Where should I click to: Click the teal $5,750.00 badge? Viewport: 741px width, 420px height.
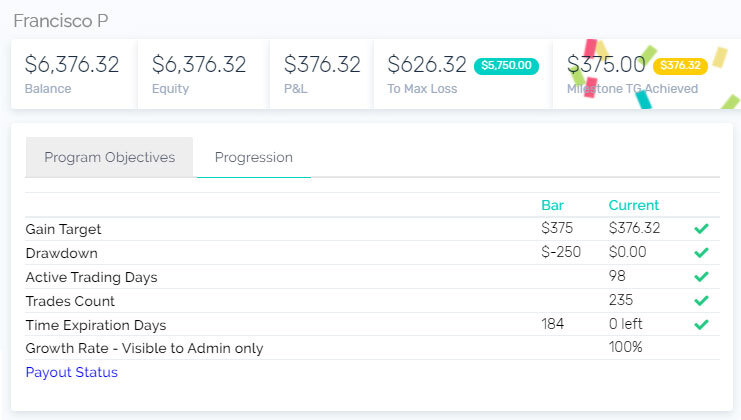tap(507, 66)
